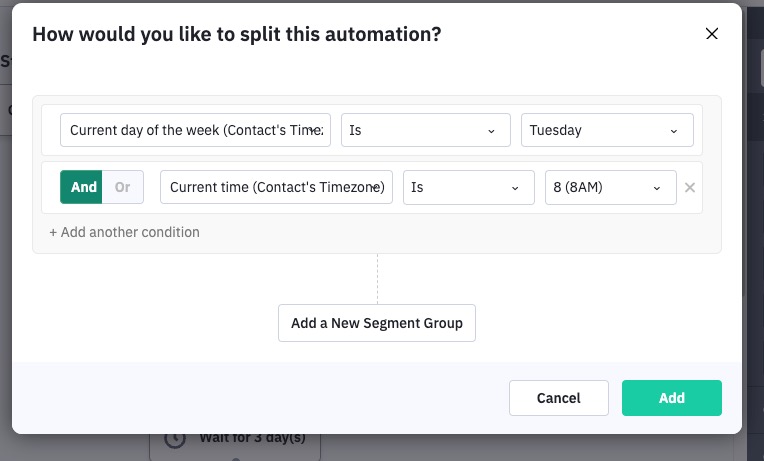Click the clock icon on the Wait step
This screenshot has width=764, height=461.
(174, 439)
